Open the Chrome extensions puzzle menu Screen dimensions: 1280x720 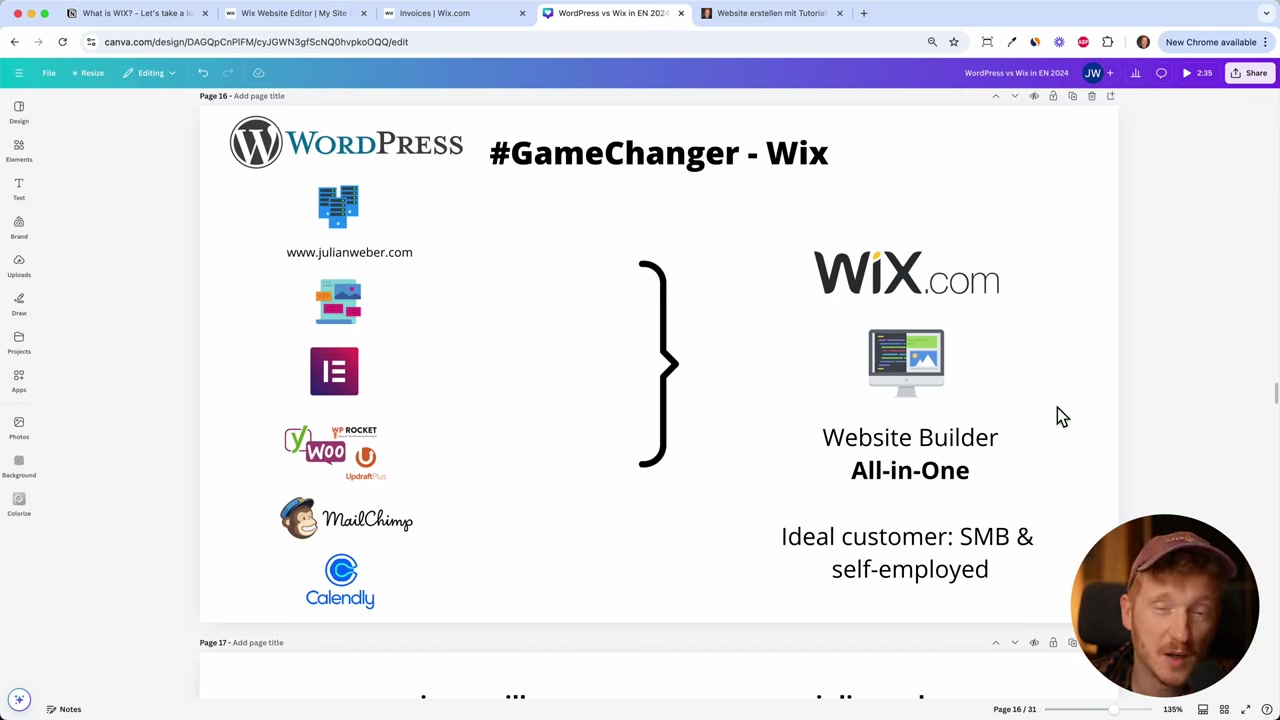pos(1107,42)
